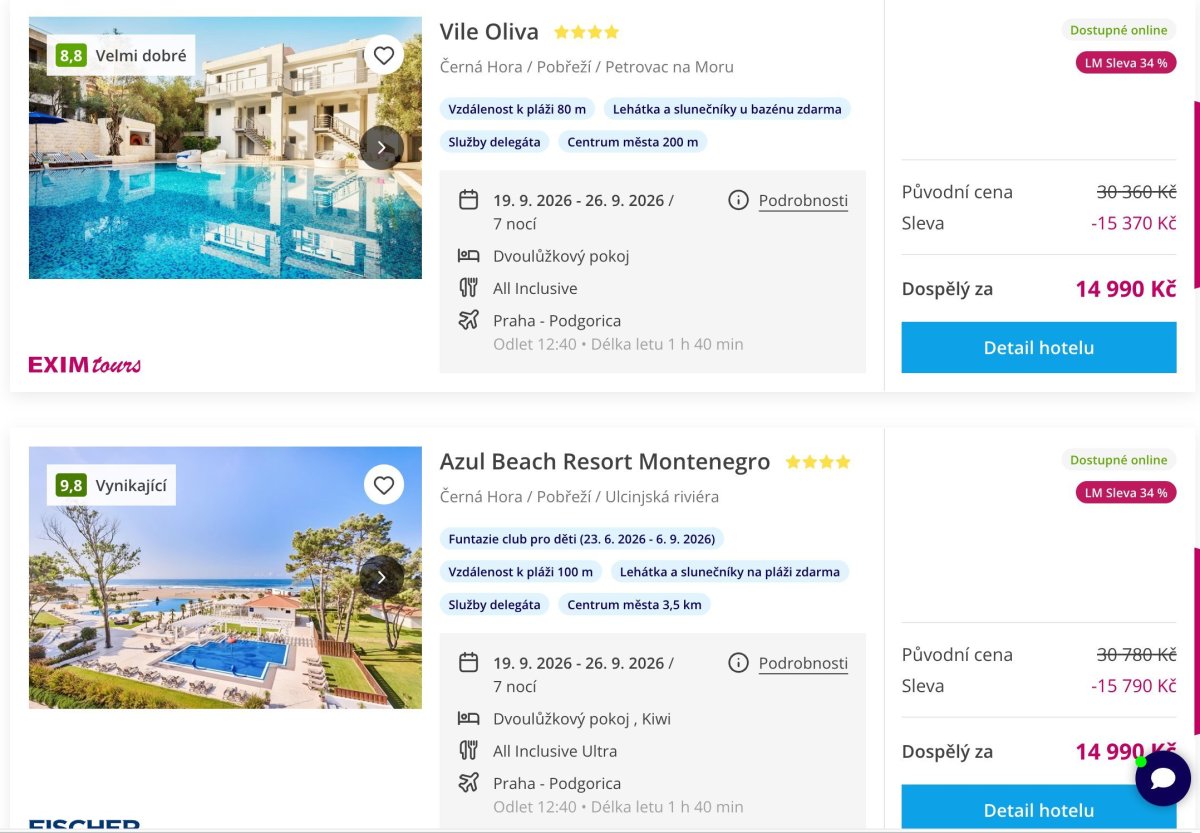Viewport: 1200px width, 833px height.
Task: Click the 9,8 Vynikající rating badge
Action: 111,486
